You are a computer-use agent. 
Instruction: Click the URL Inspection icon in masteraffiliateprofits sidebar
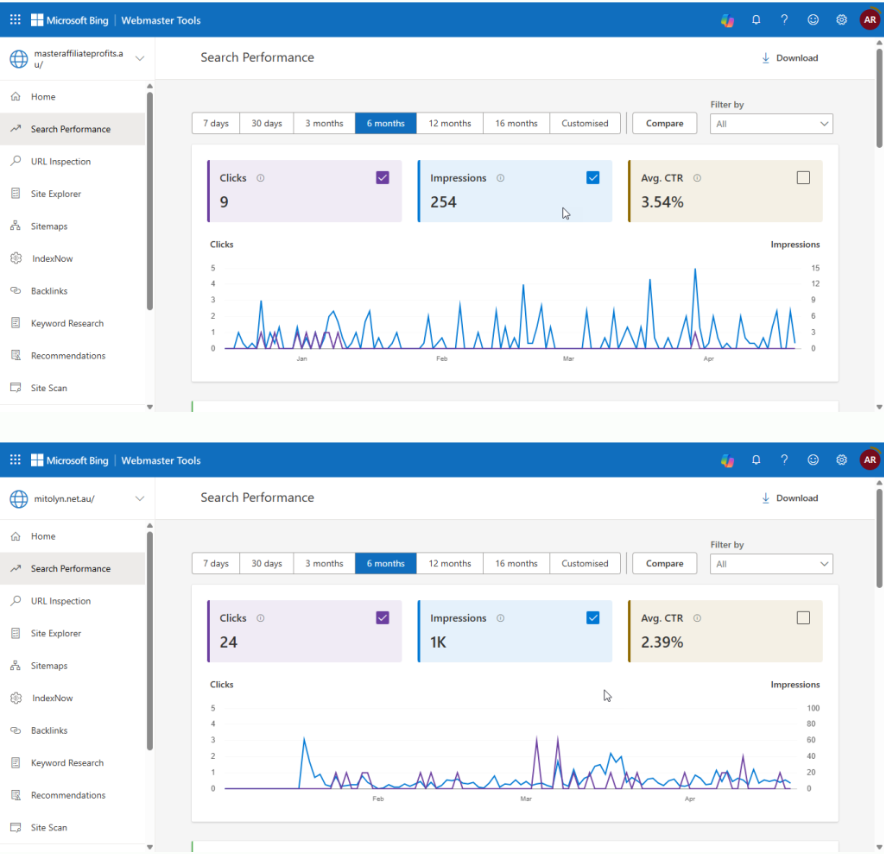point(16,161)
